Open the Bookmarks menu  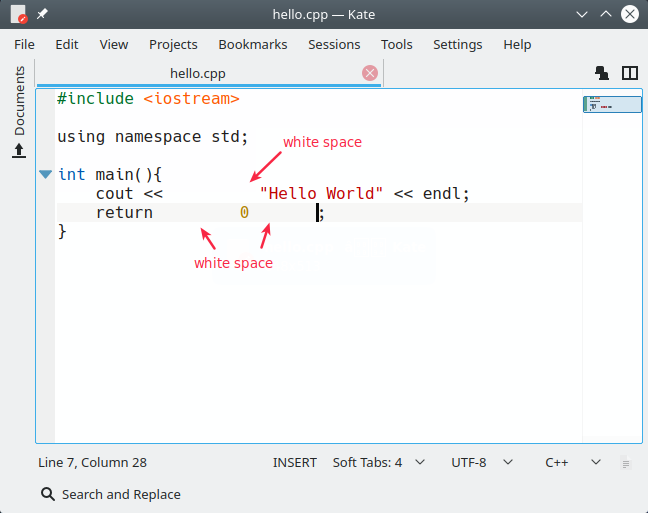(x=253, y=45)
